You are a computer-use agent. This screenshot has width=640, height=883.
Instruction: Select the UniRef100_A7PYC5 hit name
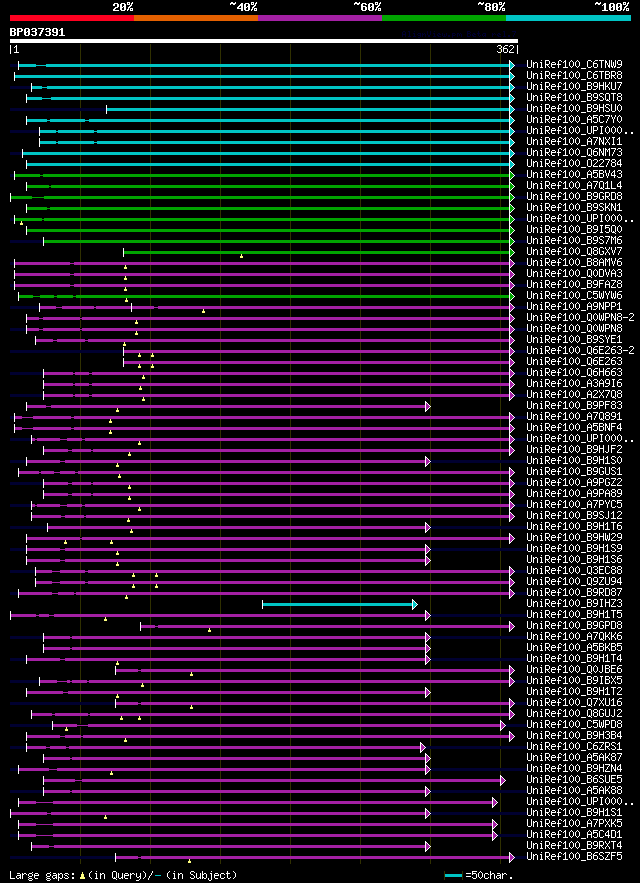tap(574, 504)
